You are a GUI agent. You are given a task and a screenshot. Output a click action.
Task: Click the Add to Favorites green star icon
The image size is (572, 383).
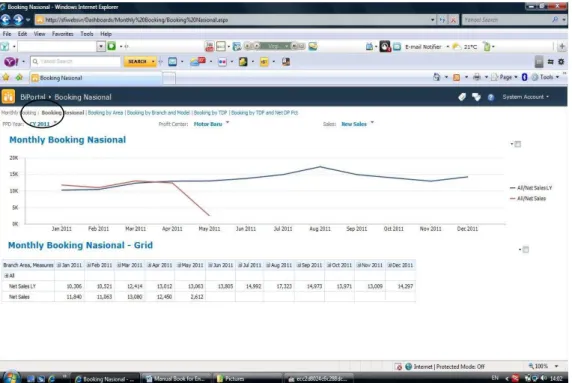pos(19,77)
